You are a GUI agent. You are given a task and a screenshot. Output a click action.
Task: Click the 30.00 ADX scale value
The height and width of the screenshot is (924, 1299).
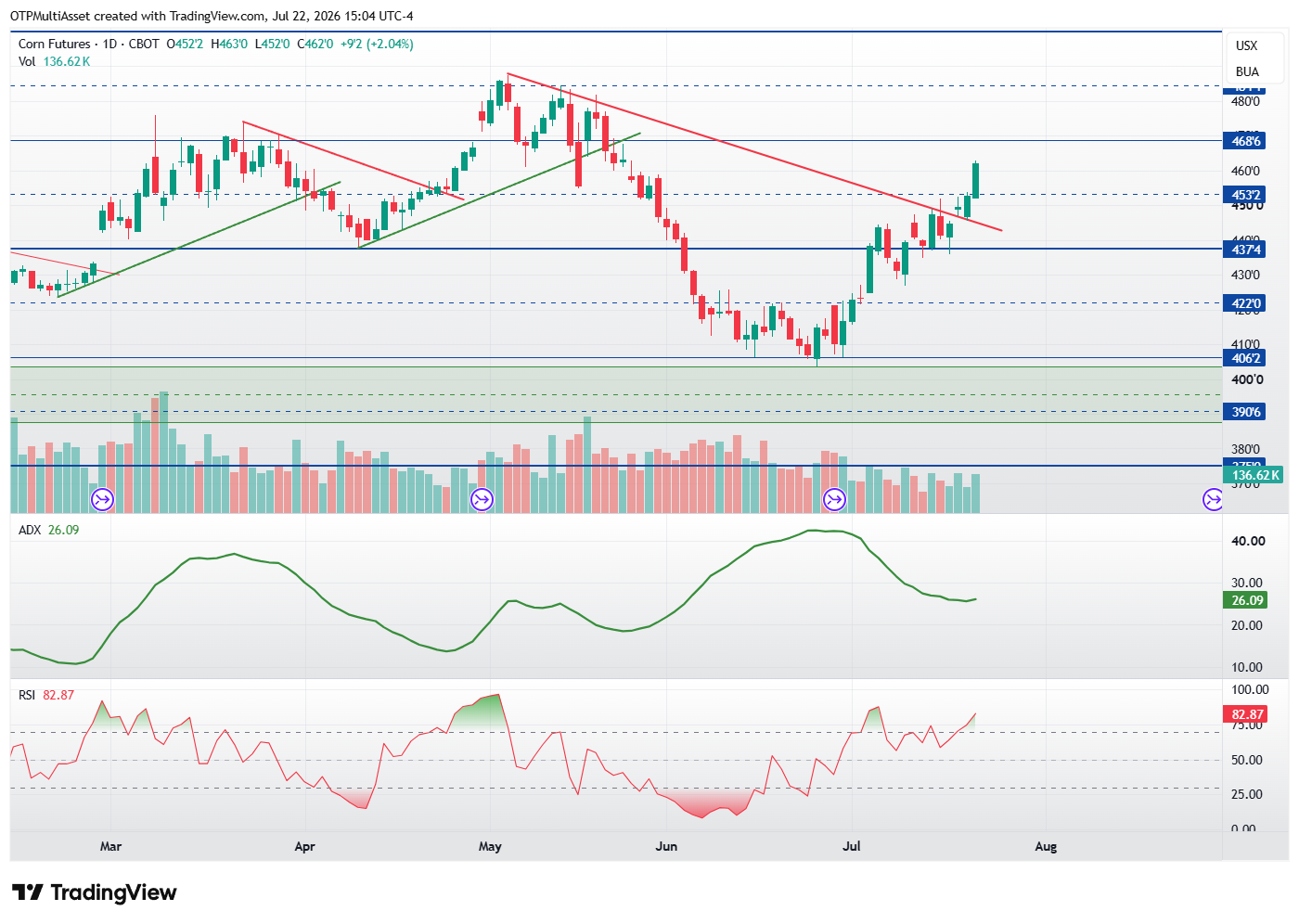click(1248, 583)
